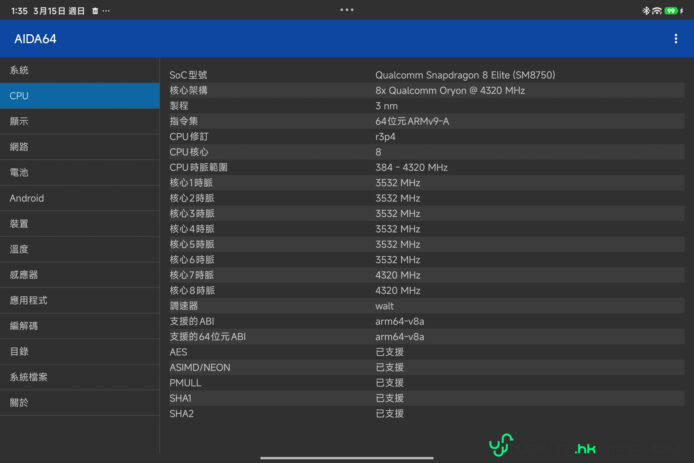
Task: Open the 目錄 section
Action: point(19,352)
